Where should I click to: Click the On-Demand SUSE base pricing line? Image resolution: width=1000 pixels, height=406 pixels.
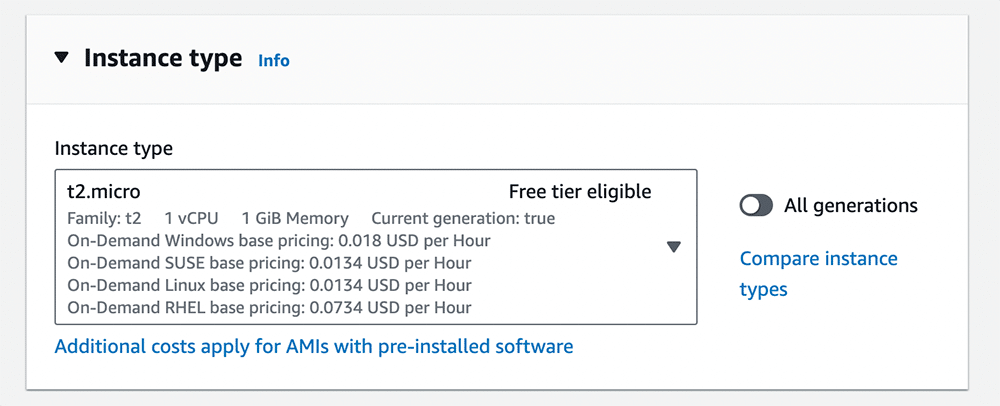pyautogui.click(x=269, y=263)
